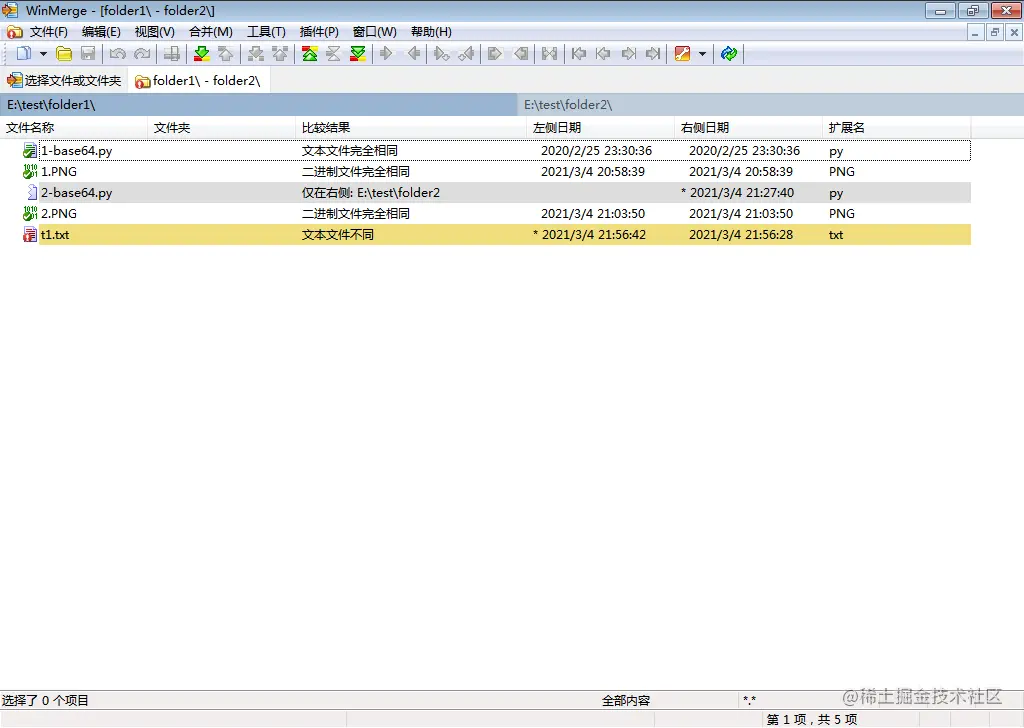Expand the dropdown arrow beside Options icon

point(703,54)
